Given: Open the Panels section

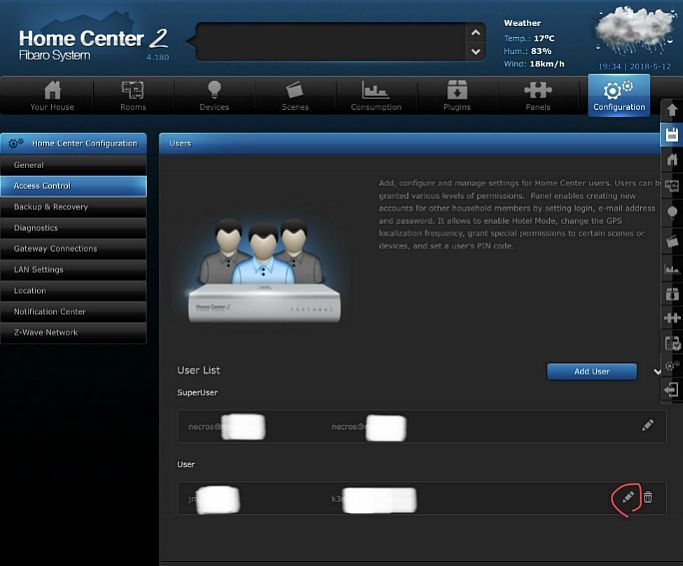Looking at the screenshot, I should (x=538, y=96).
